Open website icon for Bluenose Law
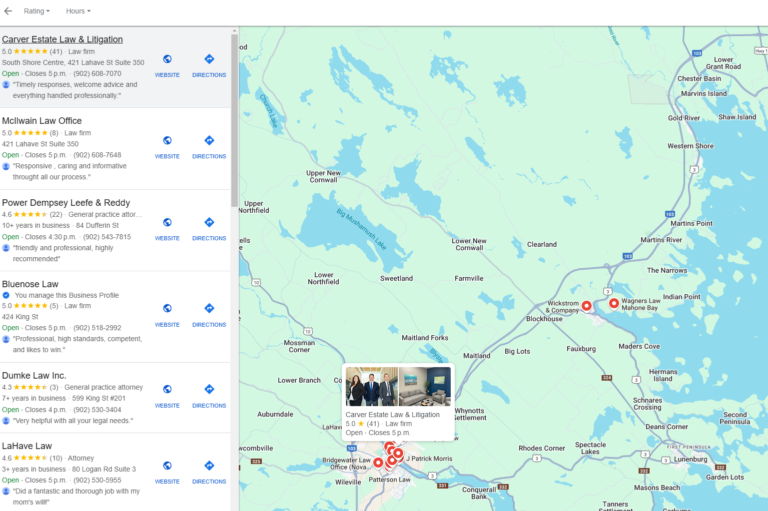 (x=167, y=308)
